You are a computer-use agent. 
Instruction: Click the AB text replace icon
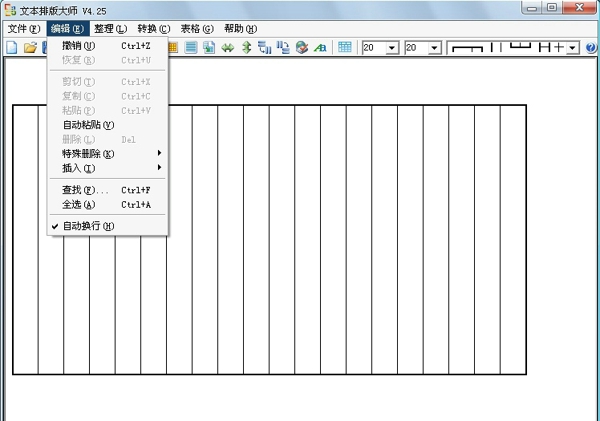(320, 47)
